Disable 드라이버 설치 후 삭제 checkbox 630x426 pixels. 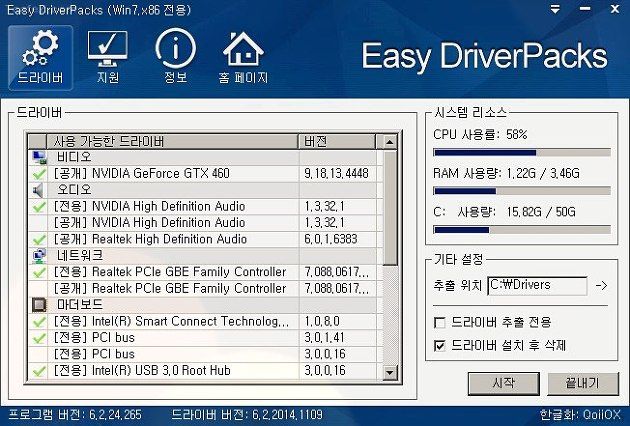pyautogui.click(x=440, y=346)
